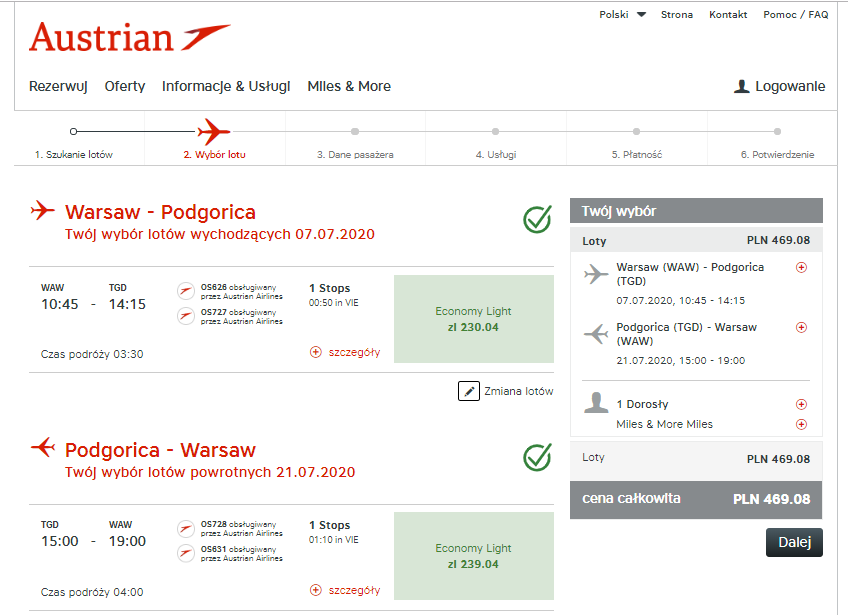
Task: Open the Rezerwuj menu
Action: pyautogui.click(x=58, y=87)
